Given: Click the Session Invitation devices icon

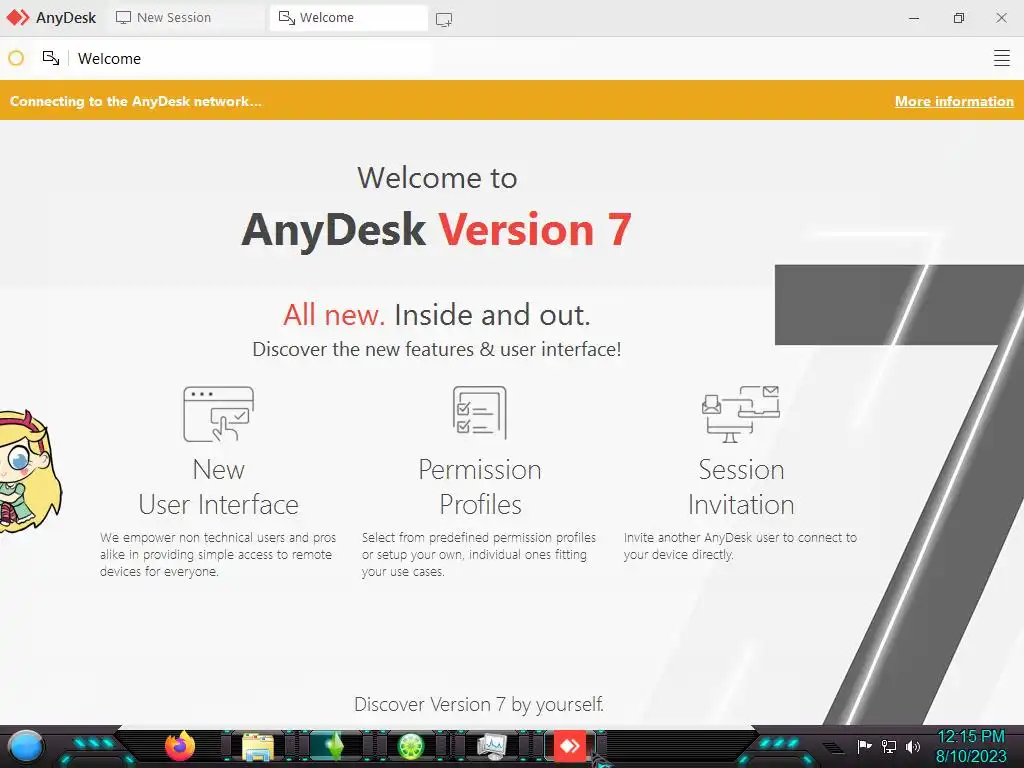Looking at the screenshot, I should point(741,413).
